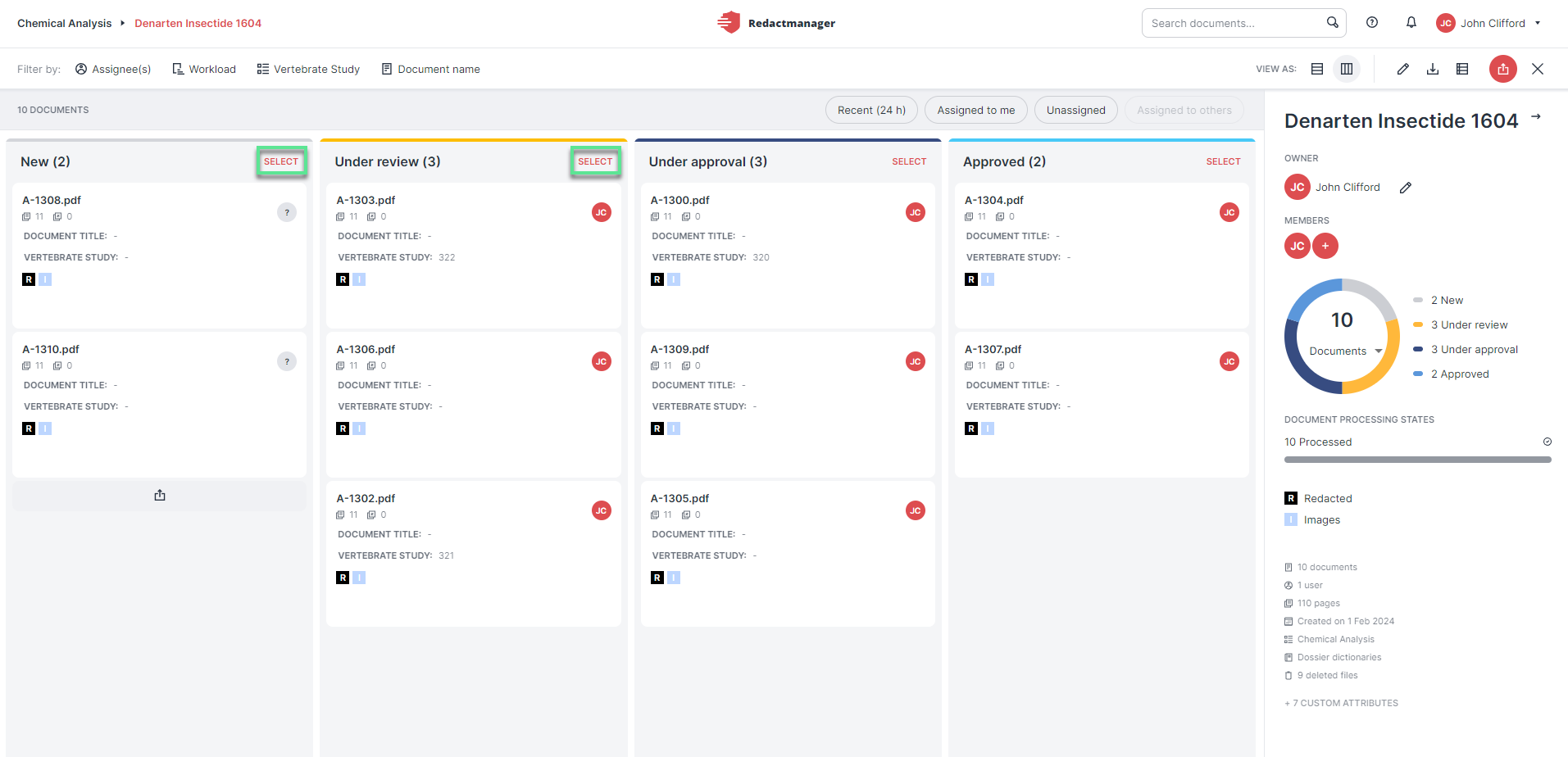Expand 7 custom attributes section
This screenshot has width=1568, height=757.
(1341, 703)
